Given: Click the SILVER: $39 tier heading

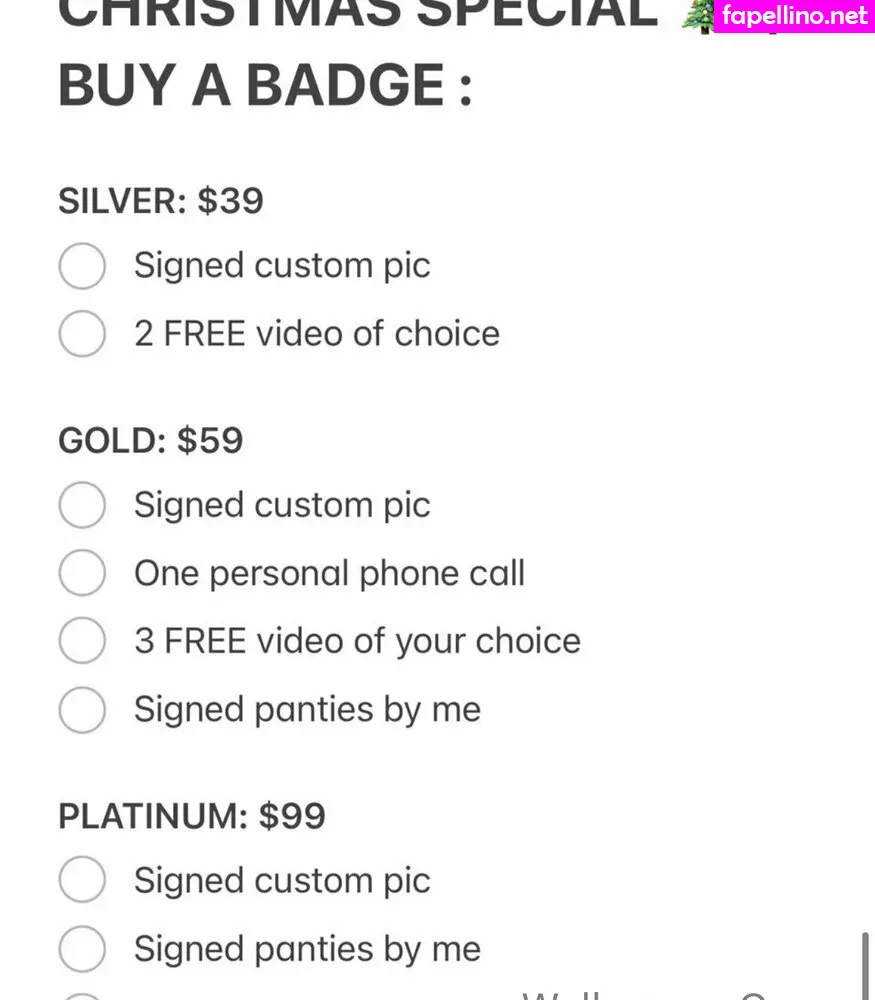Looking at the screenshot, I should [x=161, y=201].
